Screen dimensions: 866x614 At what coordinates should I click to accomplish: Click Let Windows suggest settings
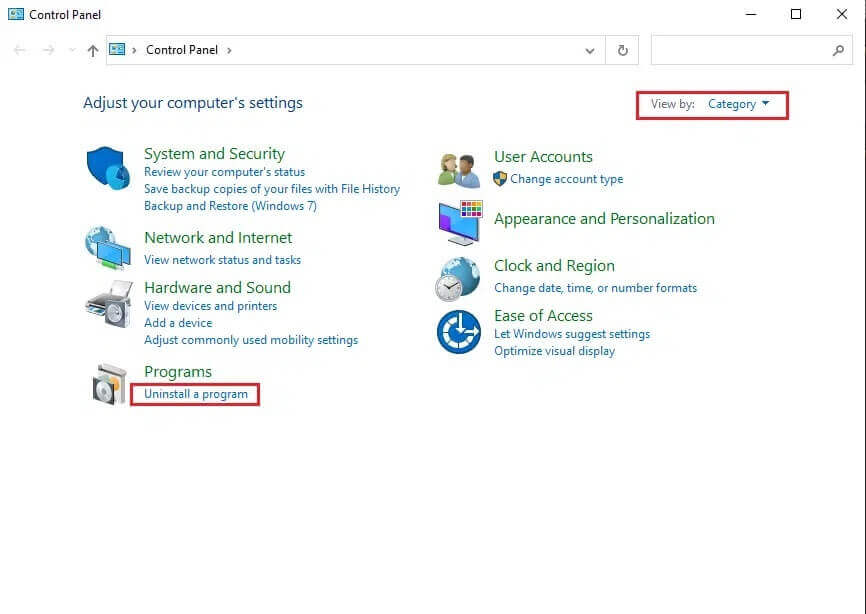point(572,334)
